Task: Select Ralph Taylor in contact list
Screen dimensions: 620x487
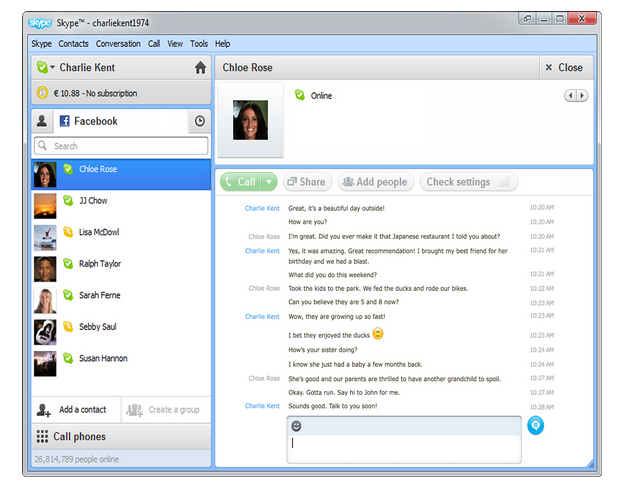Action: click(100, 264)
